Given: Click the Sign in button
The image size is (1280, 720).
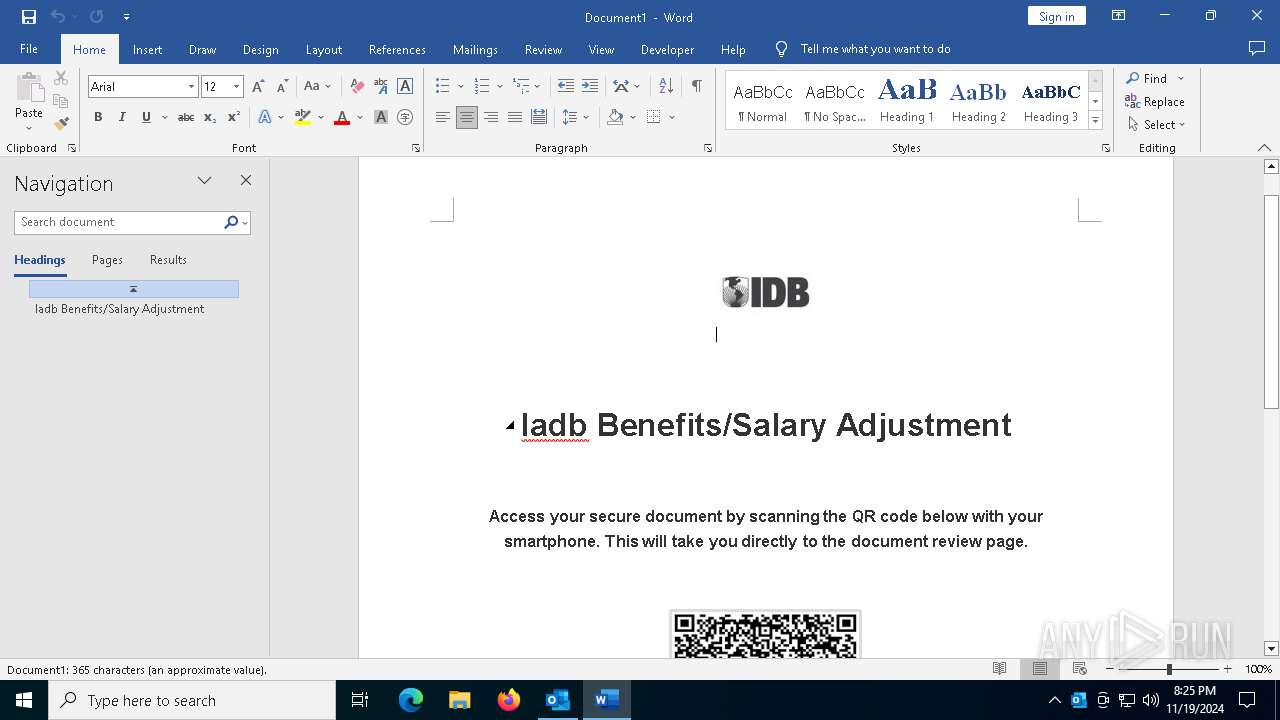Looking at the screenshot, I should [1056, 16].
